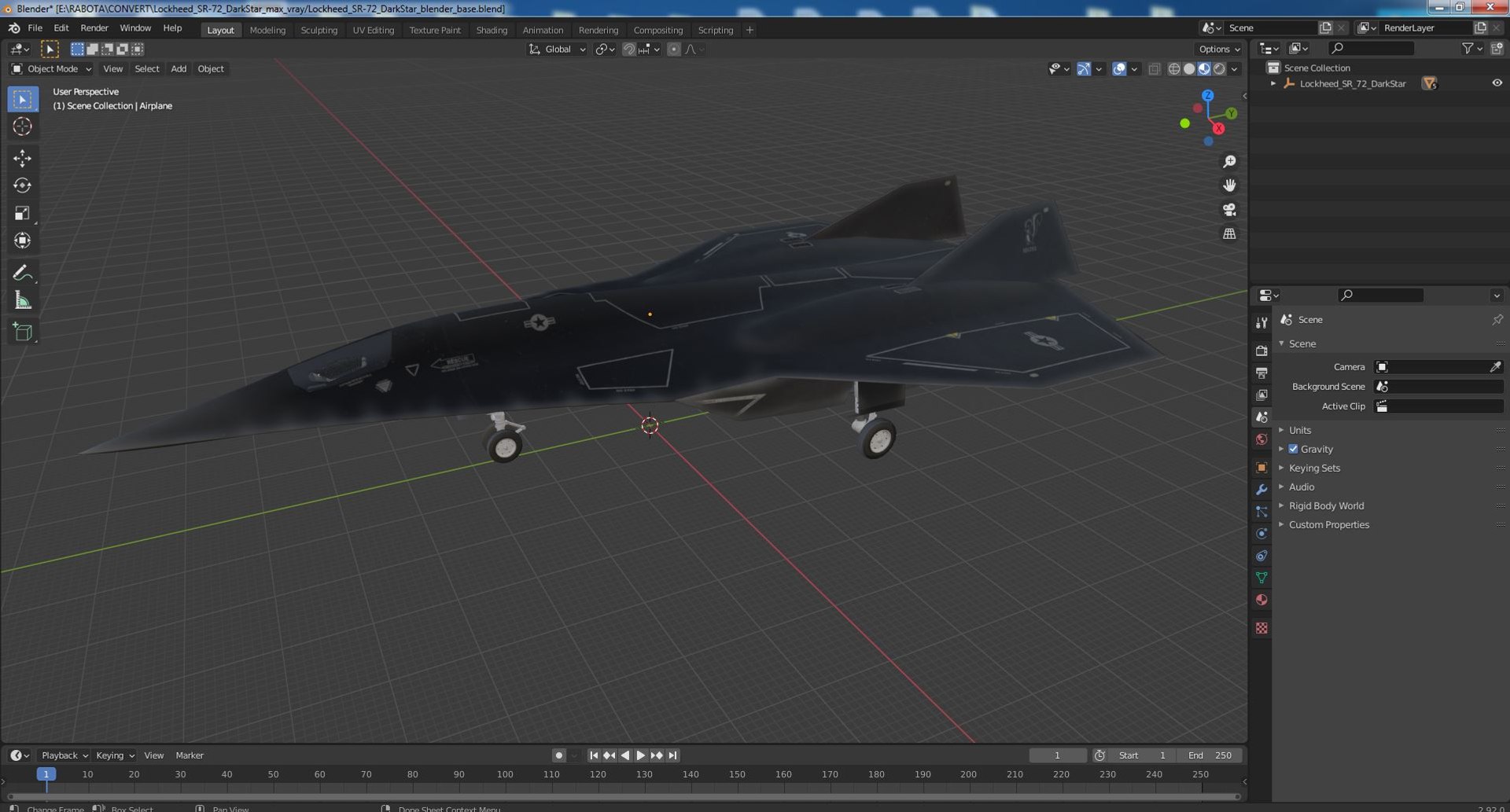
Task: Switch to the Shading workspace tab
Action: coord(492,30)
